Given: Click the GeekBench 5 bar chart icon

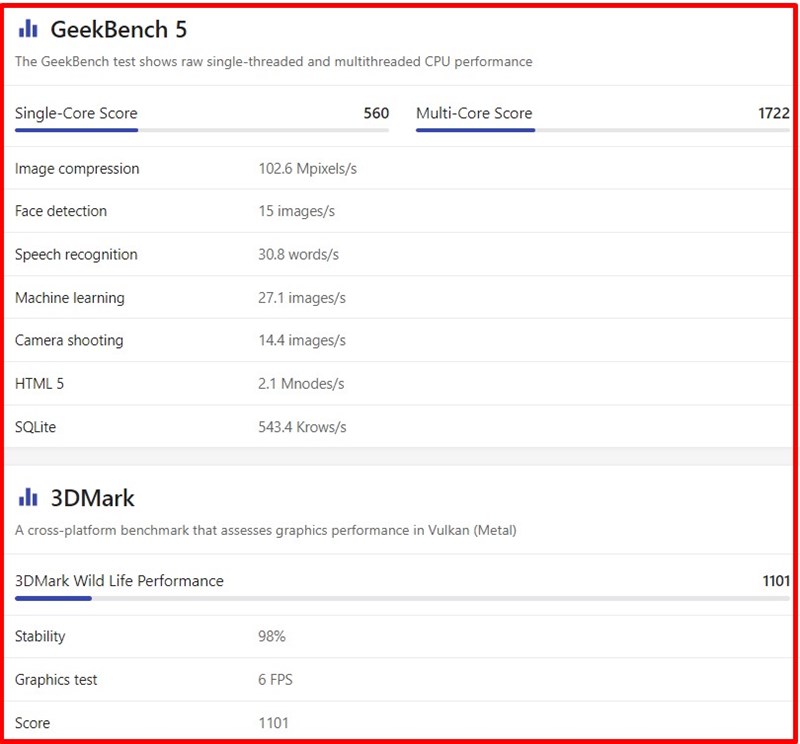Looking at the screenshot, I should coord(28,29).
